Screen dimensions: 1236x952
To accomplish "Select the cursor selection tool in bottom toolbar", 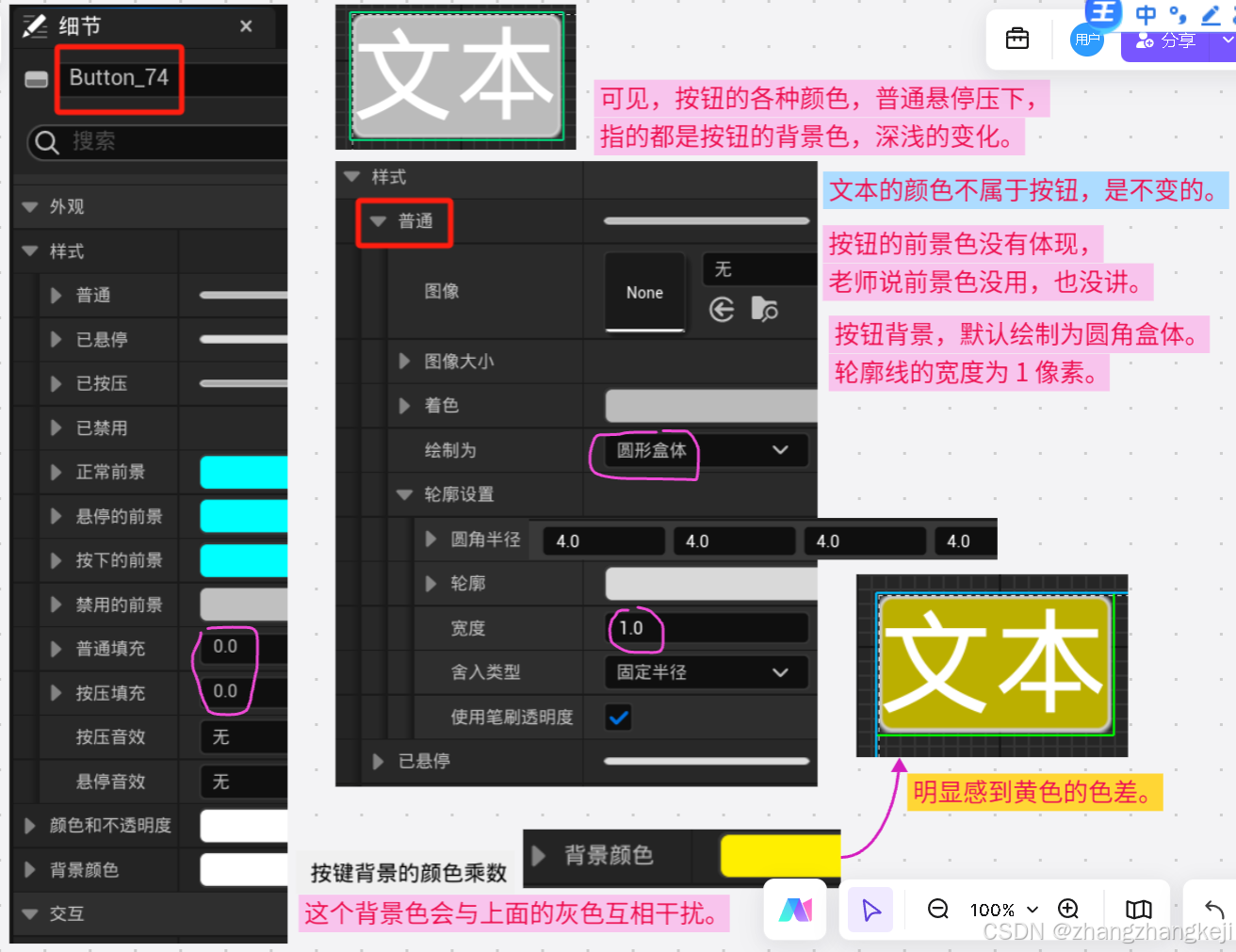I will tap(870, 910).
